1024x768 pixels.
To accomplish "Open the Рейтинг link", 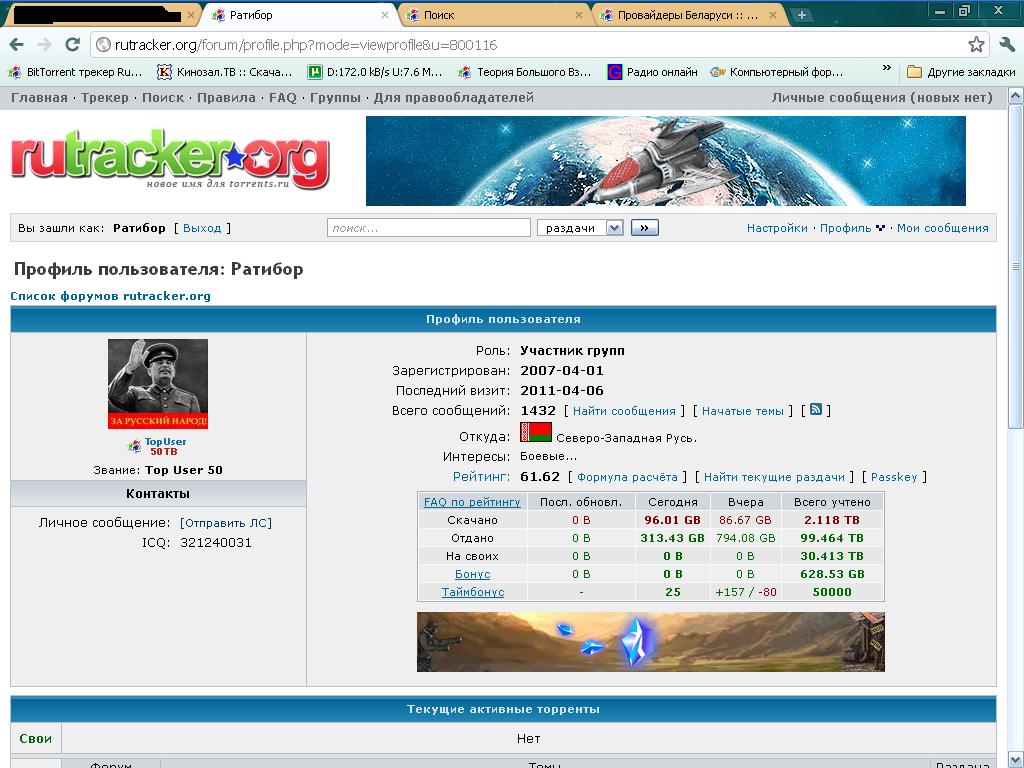I will coord(481,477).
